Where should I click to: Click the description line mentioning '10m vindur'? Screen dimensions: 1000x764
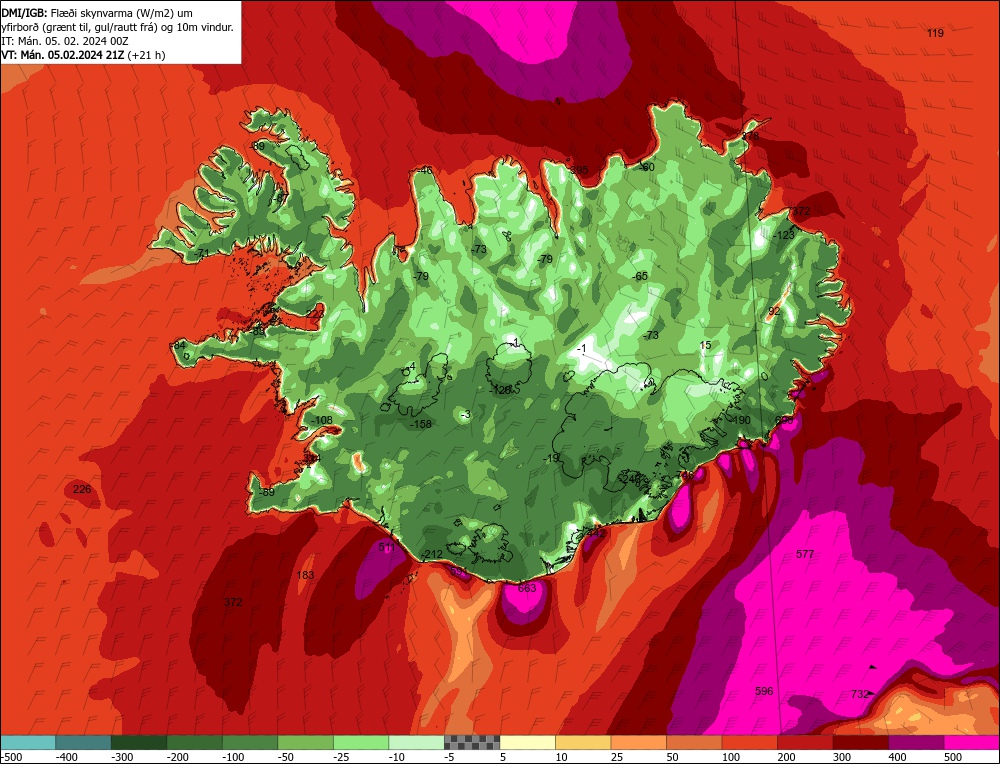pyautogui.click(x=118, y=27)
